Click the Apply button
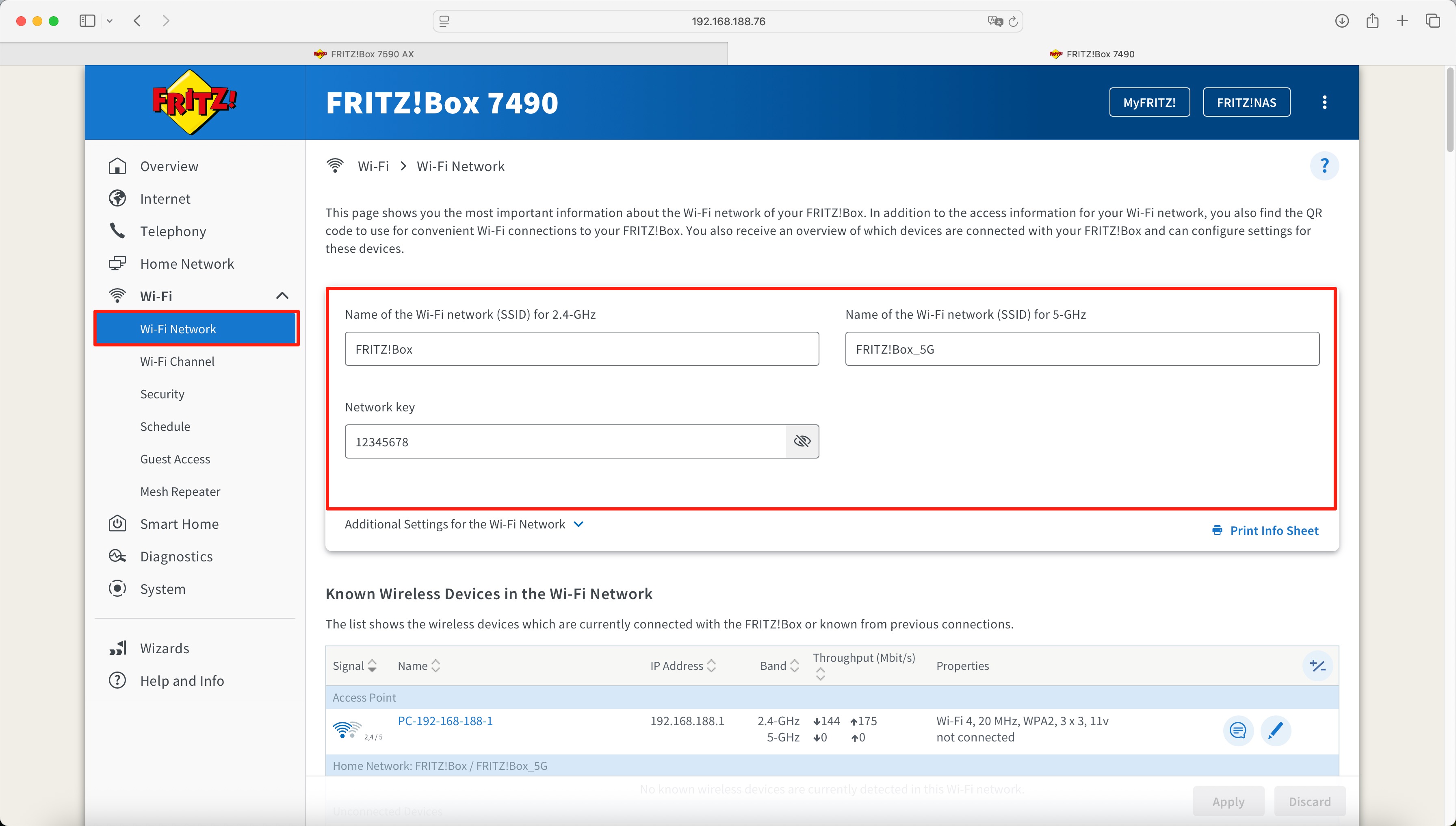This screenshot has width=1456, height=826. (x=1228, y=801)
